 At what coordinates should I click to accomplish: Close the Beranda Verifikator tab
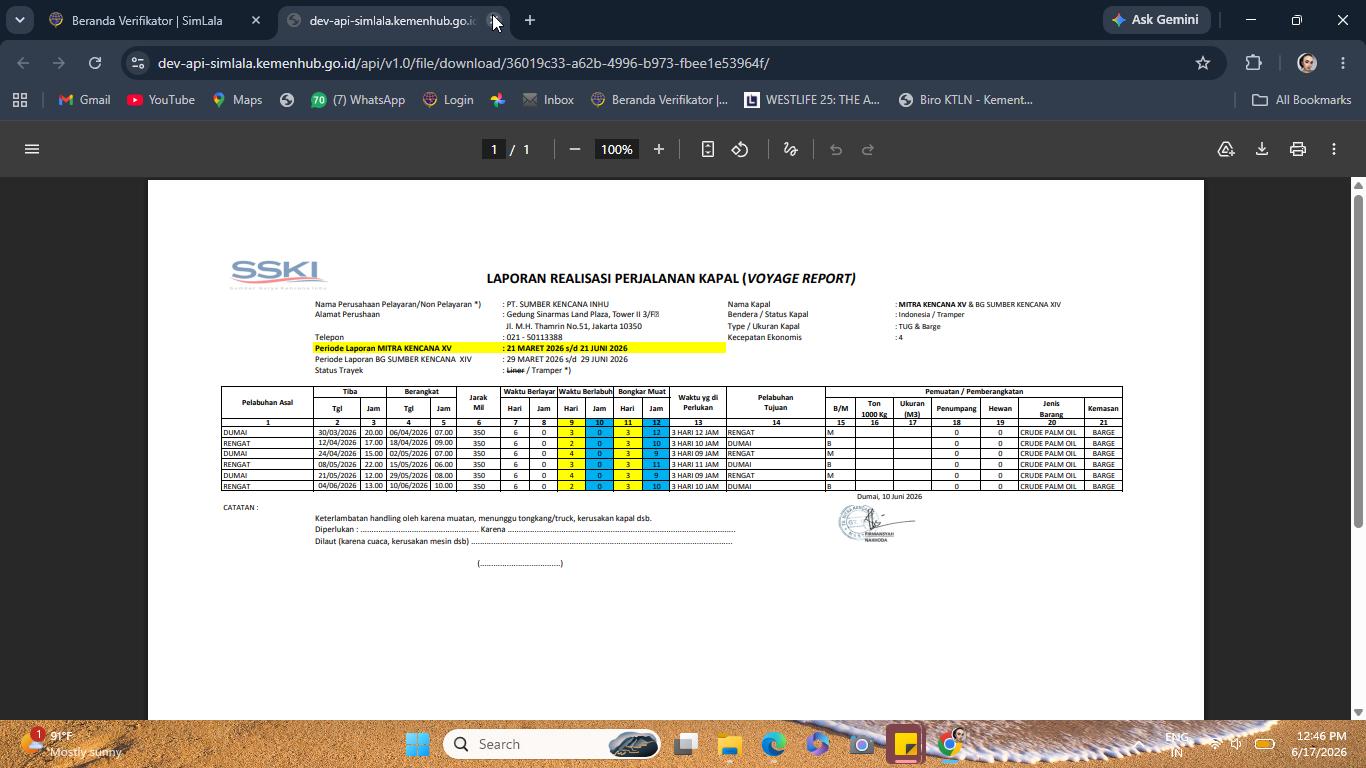click(256, 20)
